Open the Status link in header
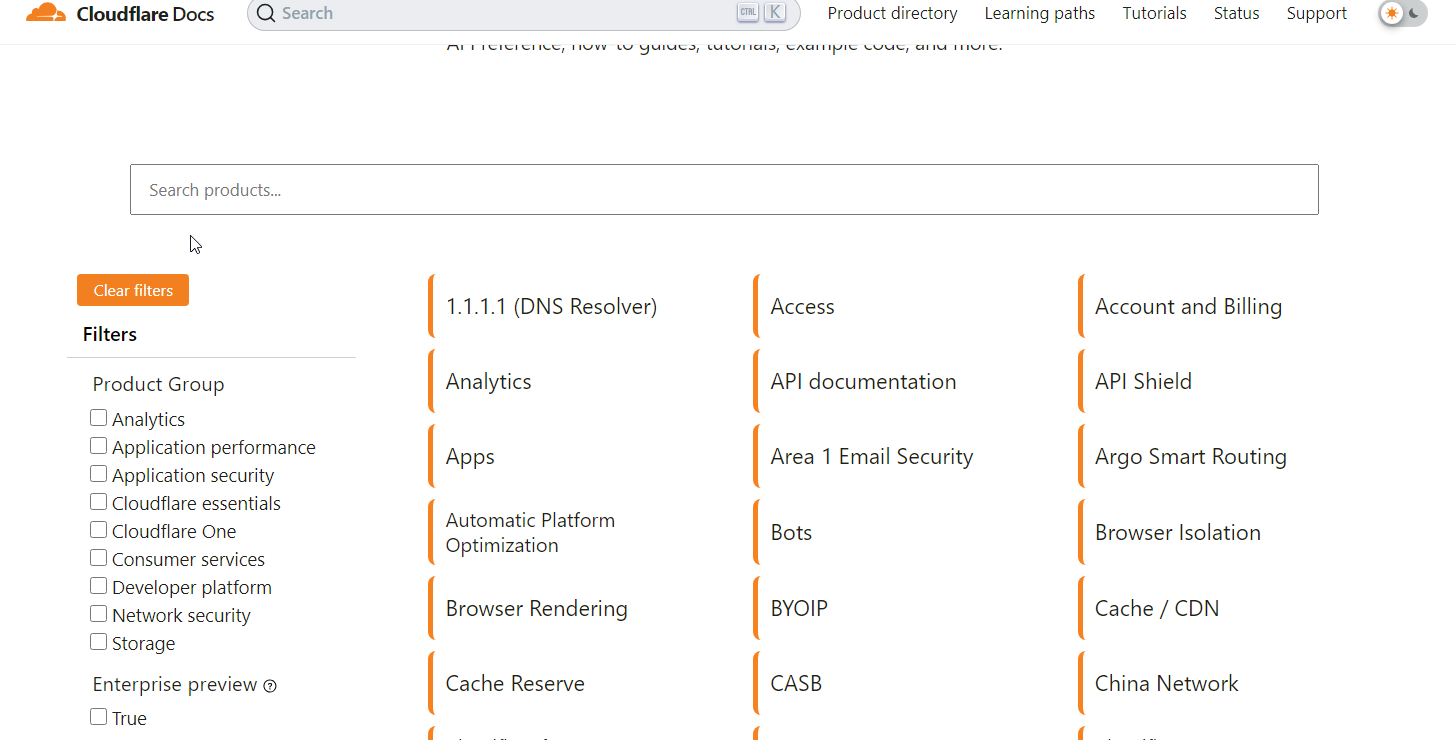Screen dimensions: 1456x740 click(x=1236, y=13)
